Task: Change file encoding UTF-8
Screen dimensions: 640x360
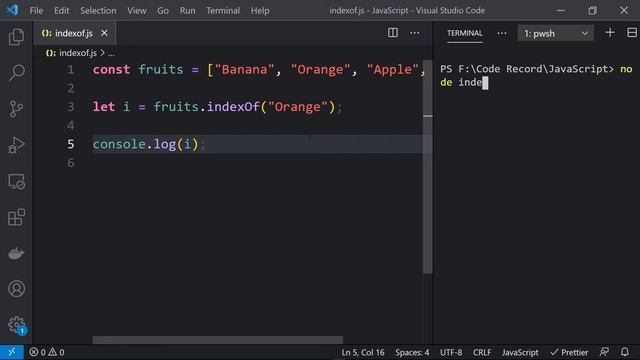Action: coord(451,352)
